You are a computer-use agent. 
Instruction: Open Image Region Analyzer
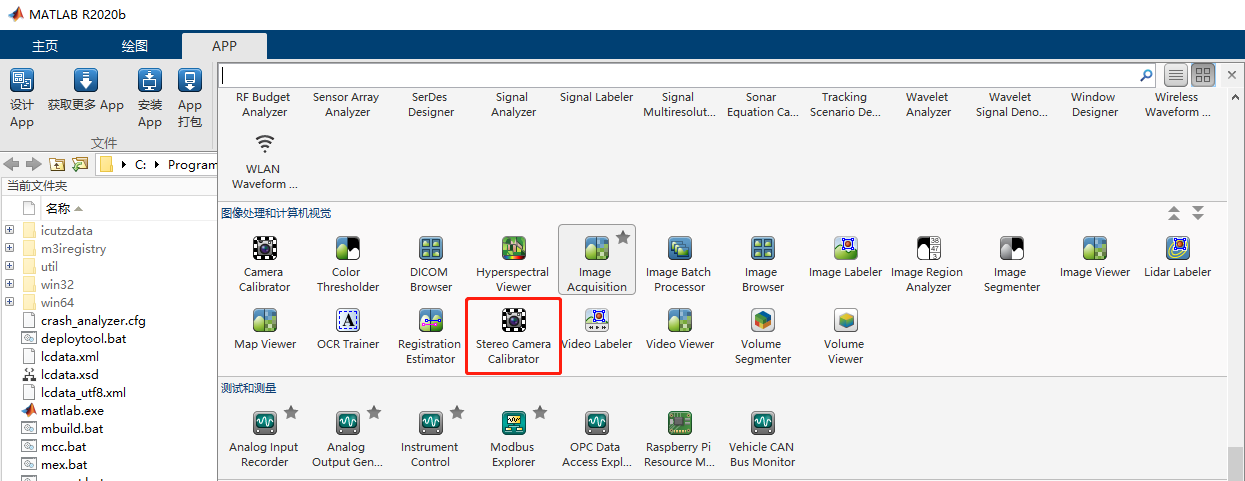pyautogui.click(x=928, y=262)
